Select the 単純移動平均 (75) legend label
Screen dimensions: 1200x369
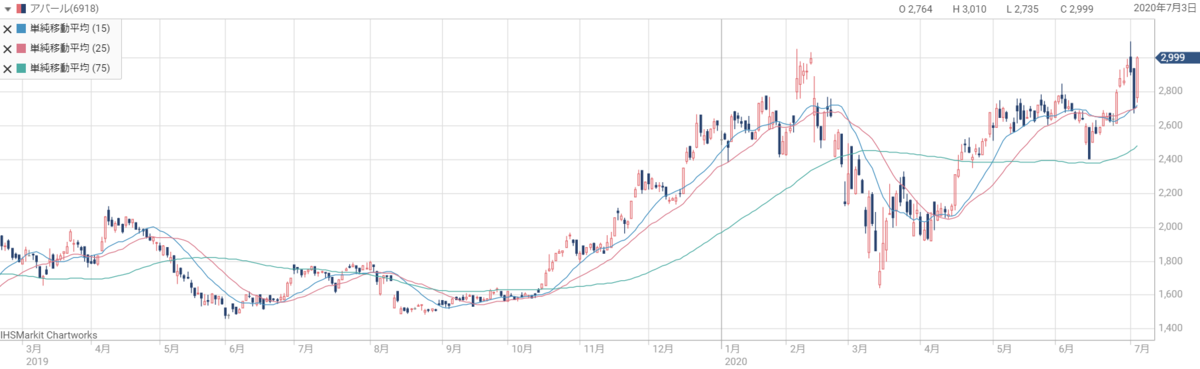(70, 69)
